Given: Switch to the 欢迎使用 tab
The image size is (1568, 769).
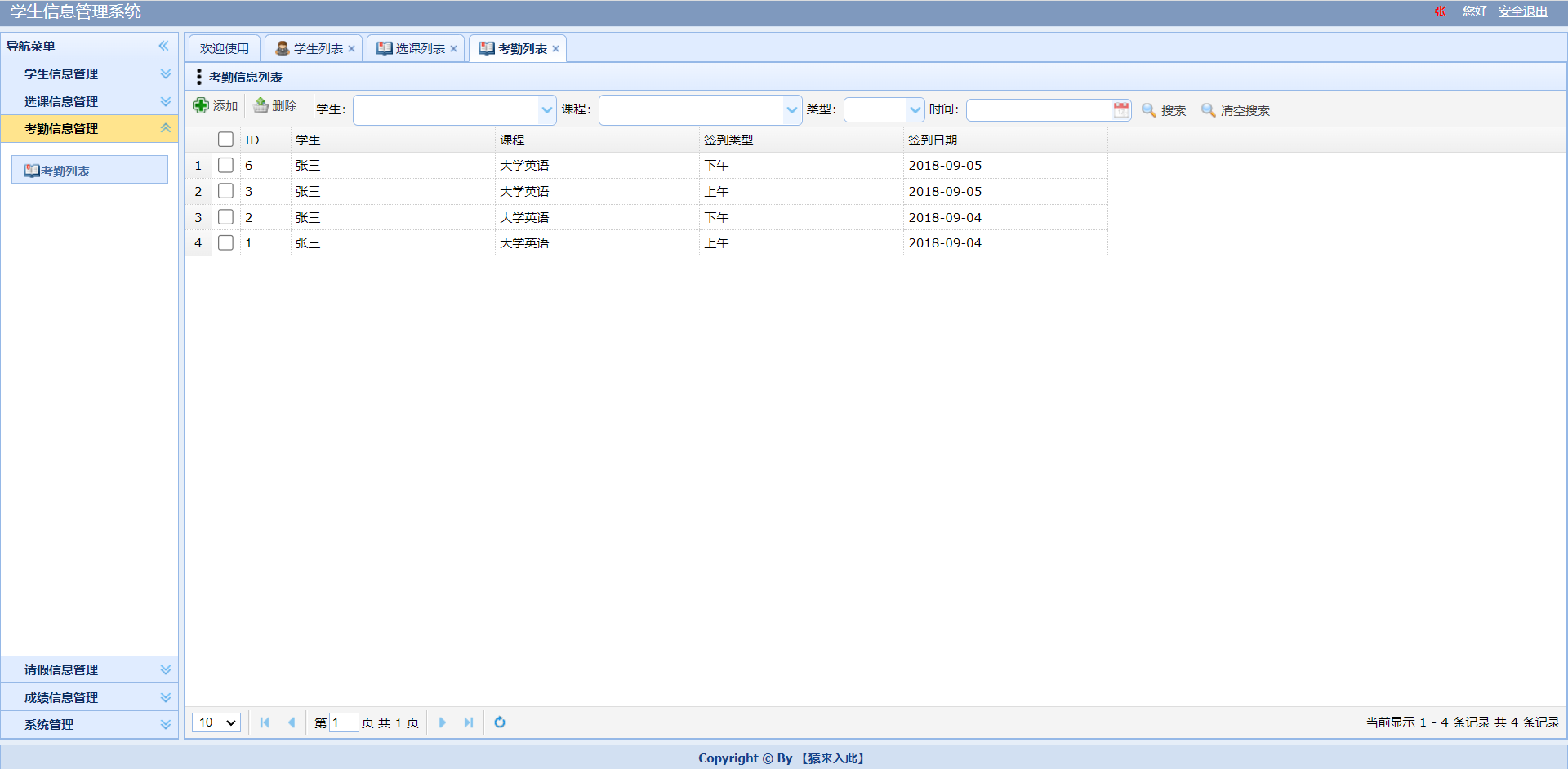Looking at the screenshot, I should [225, 49].
